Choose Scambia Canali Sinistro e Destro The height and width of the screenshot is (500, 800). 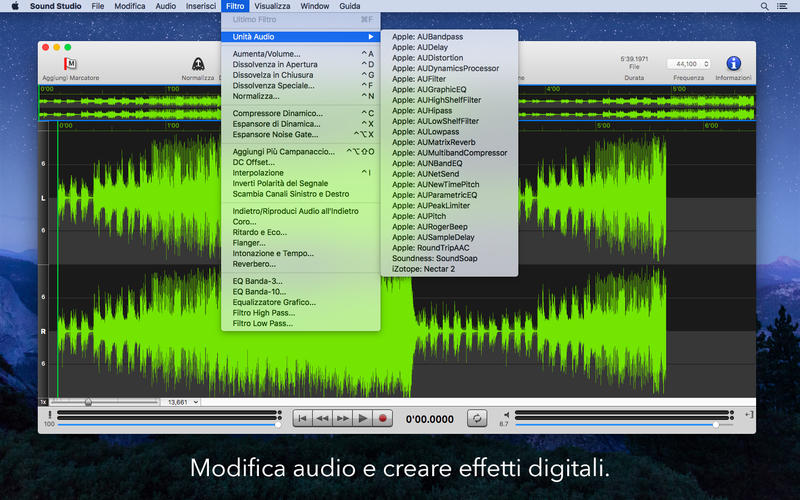[x=301, y=194]
